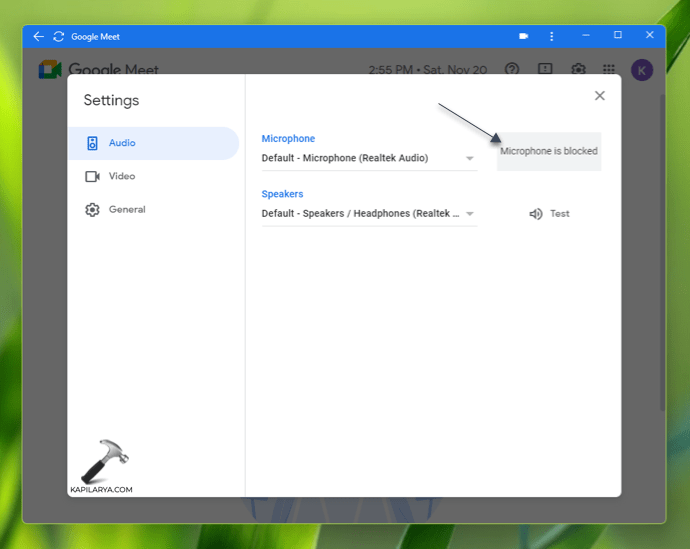Click the Microphone section label
Screen dimensions: 690x549
tap(288, 139)
